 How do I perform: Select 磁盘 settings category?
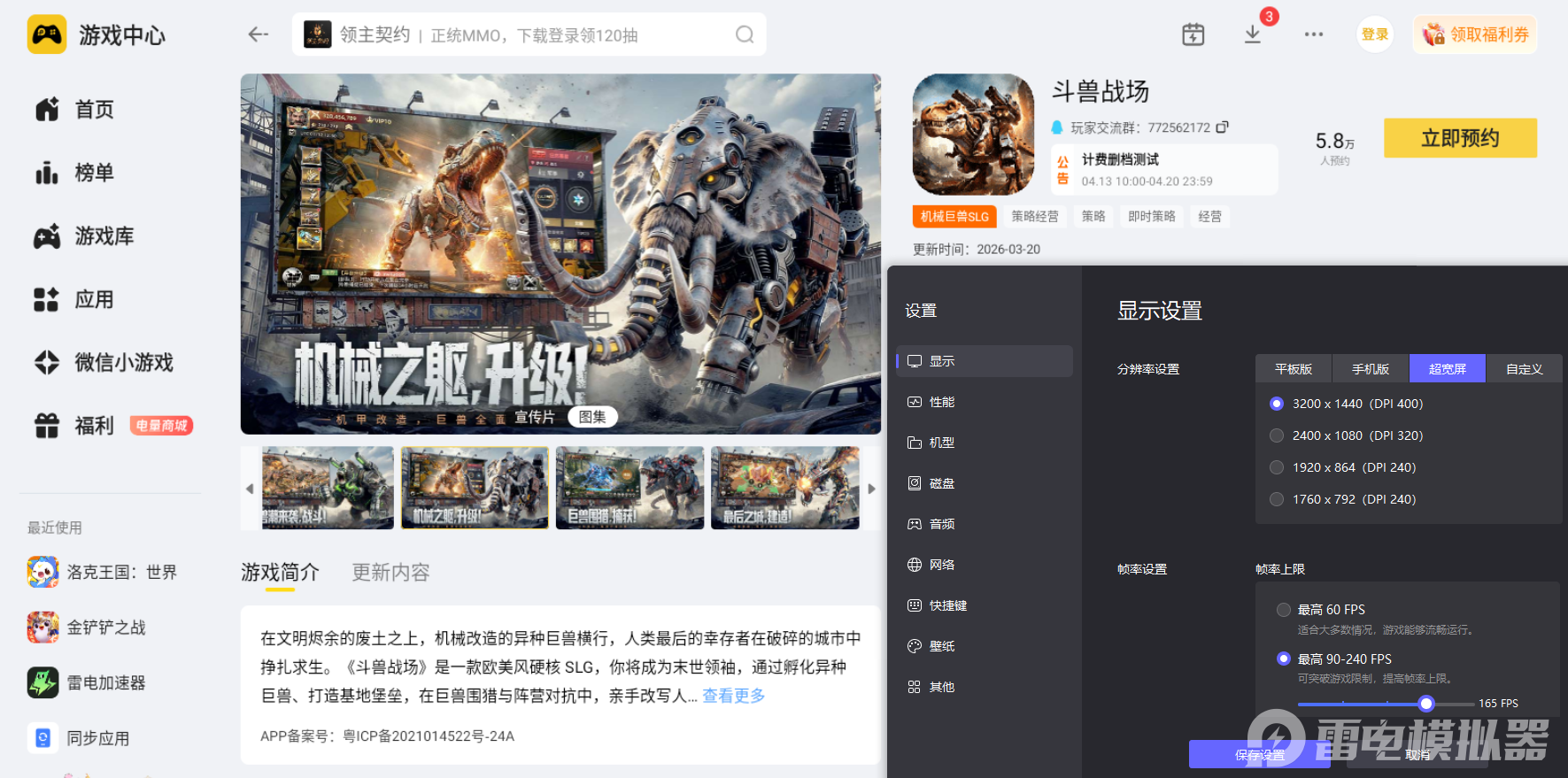coord(985,483)
